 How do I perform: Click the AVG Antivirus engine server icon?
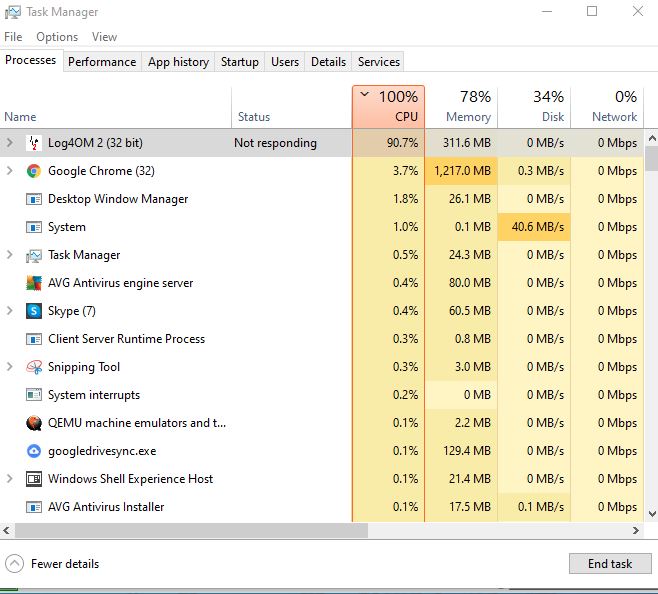34,283
